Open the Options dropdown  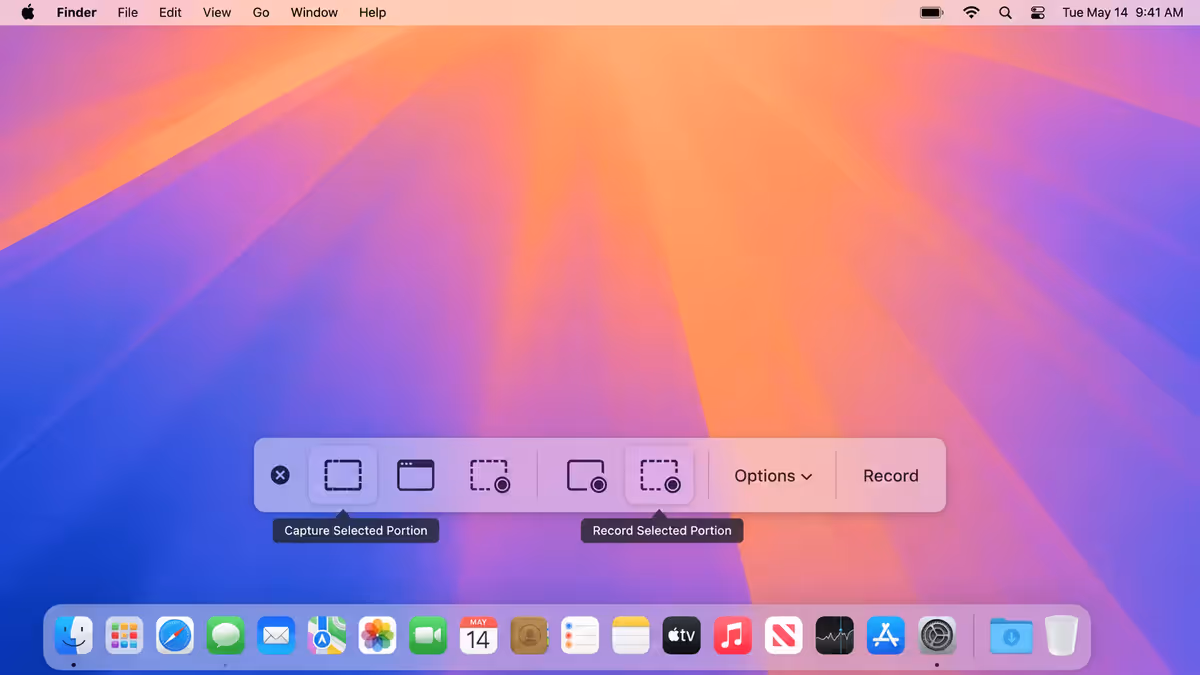pyautogui.click(x=773, y=476)
